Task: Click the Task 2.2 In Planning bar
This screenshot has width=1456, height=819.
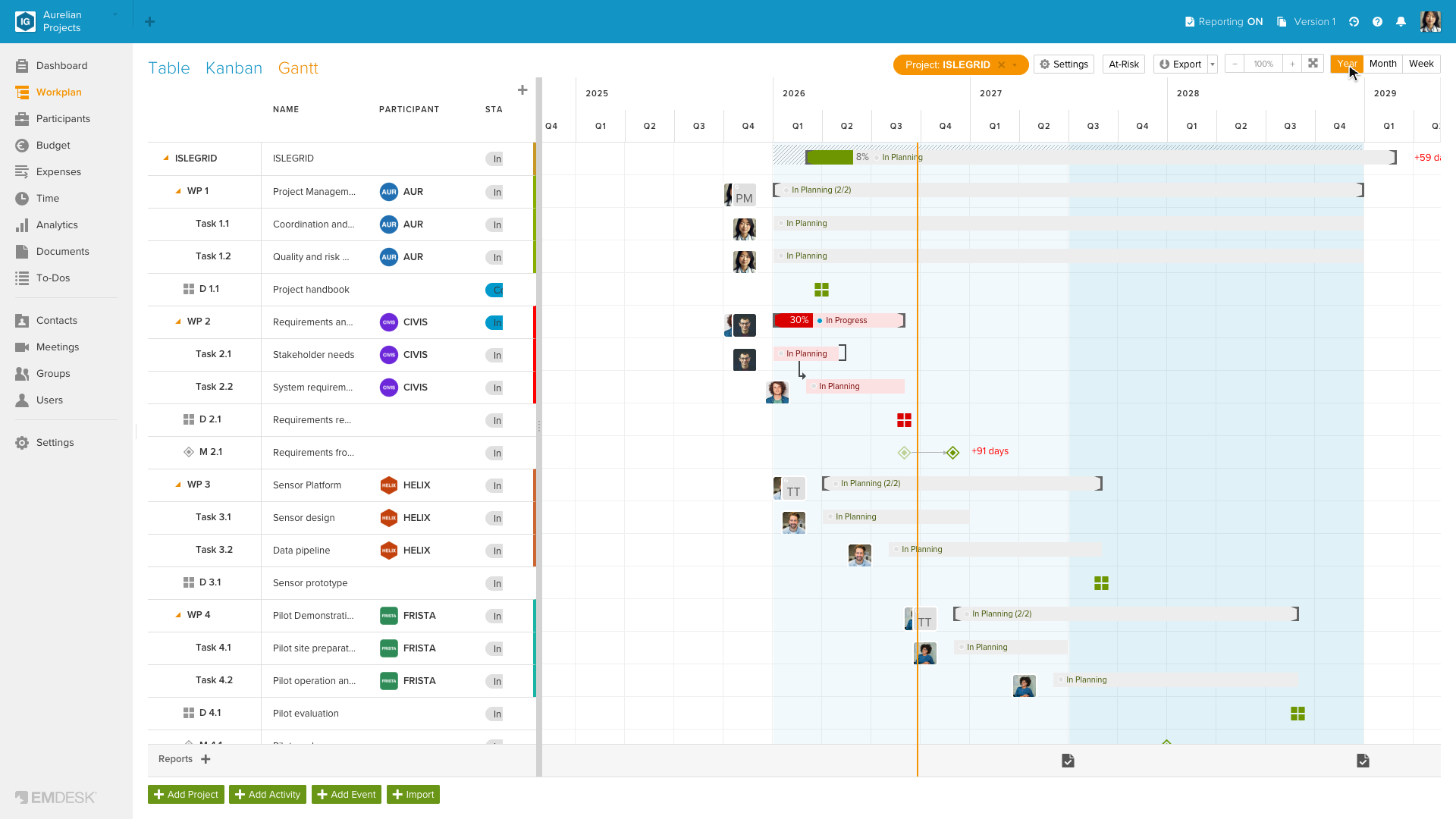Action: tap(855, 386)
